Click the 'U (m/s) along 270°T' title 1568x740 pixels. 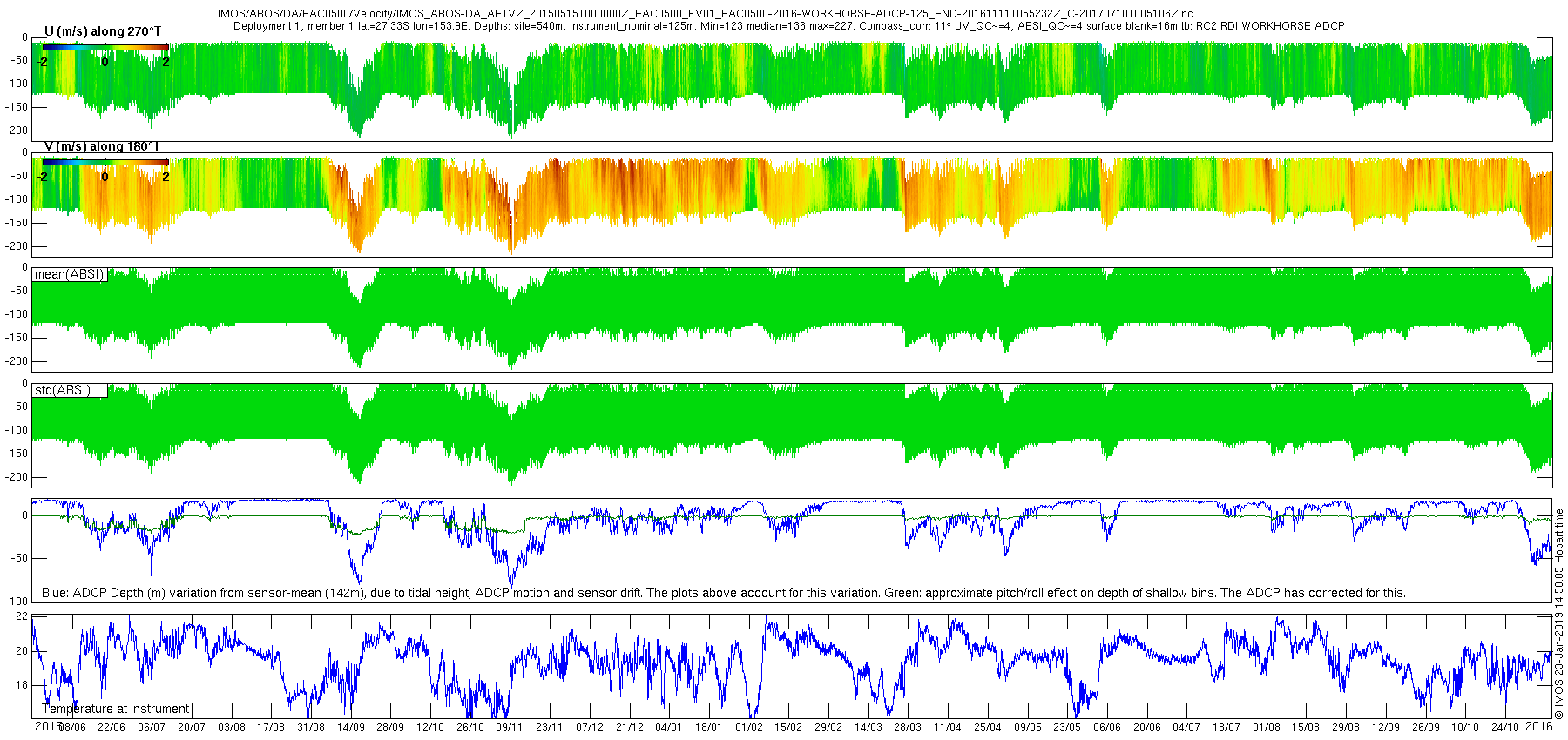coord(103,31)
